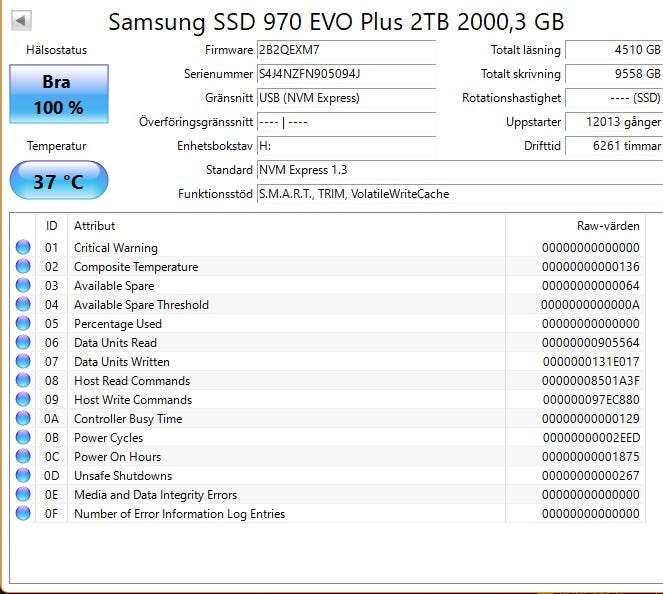This screenshot has width=663, height=594.
Task: Click the Host Write Commands status orb
Action: point(23,400)
